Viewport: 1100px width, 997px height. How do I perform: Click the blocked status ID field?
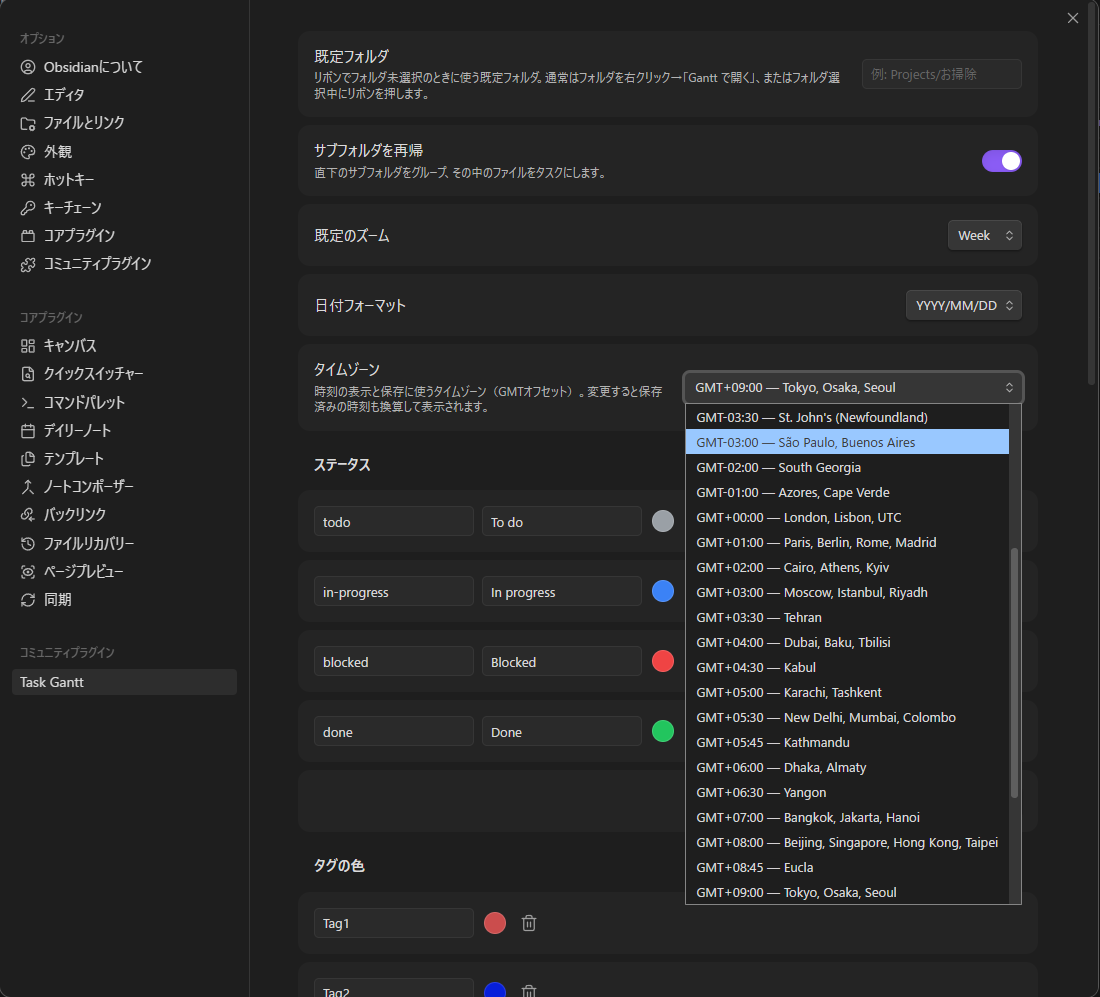(394, 662)
